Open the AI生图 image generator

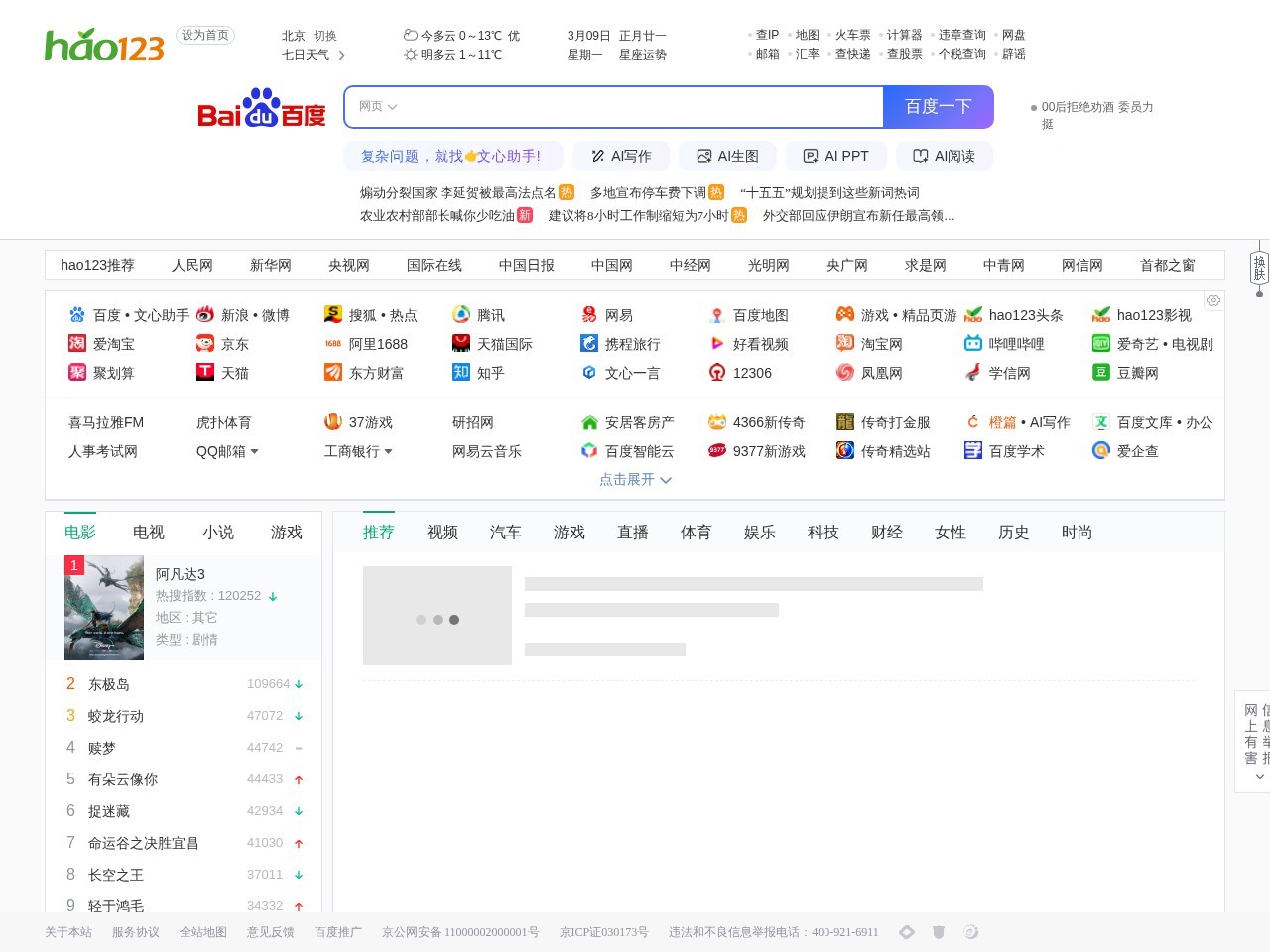point(728,156)
